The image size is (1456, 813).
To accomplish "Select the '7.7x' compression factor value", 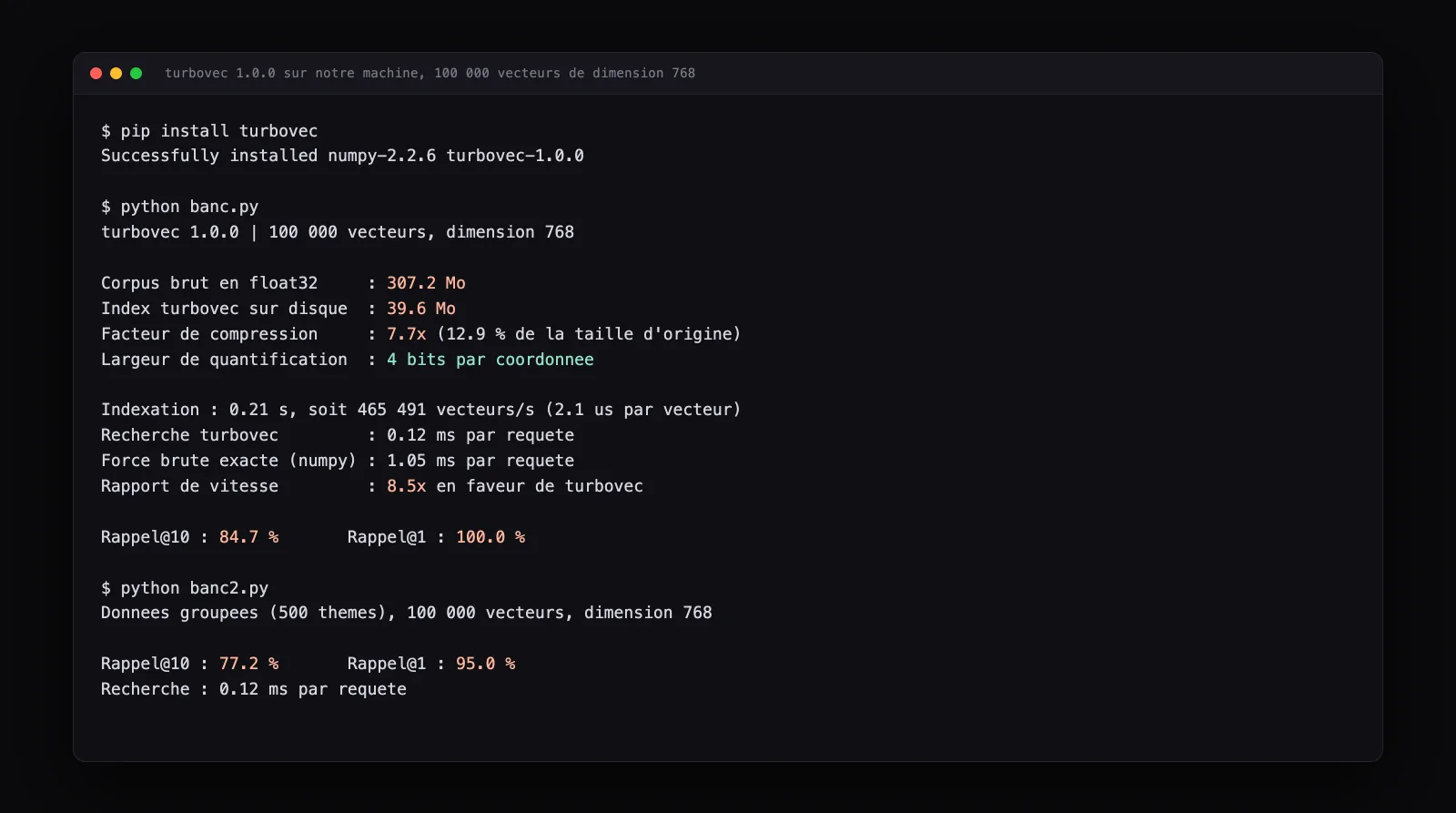I will 407,334.
